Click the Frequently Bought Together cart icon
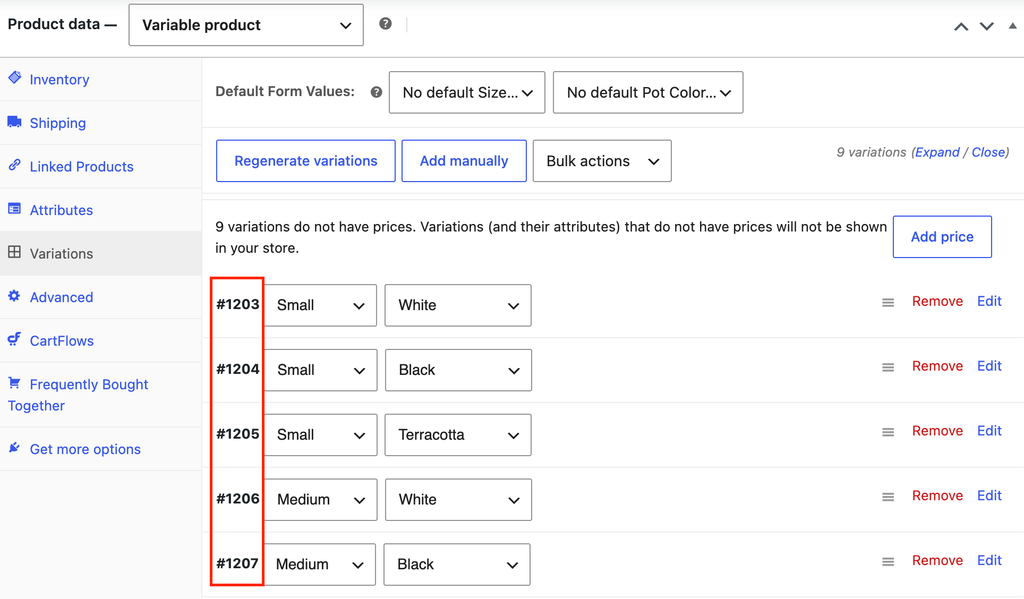1024x599 pixels. 14,383
